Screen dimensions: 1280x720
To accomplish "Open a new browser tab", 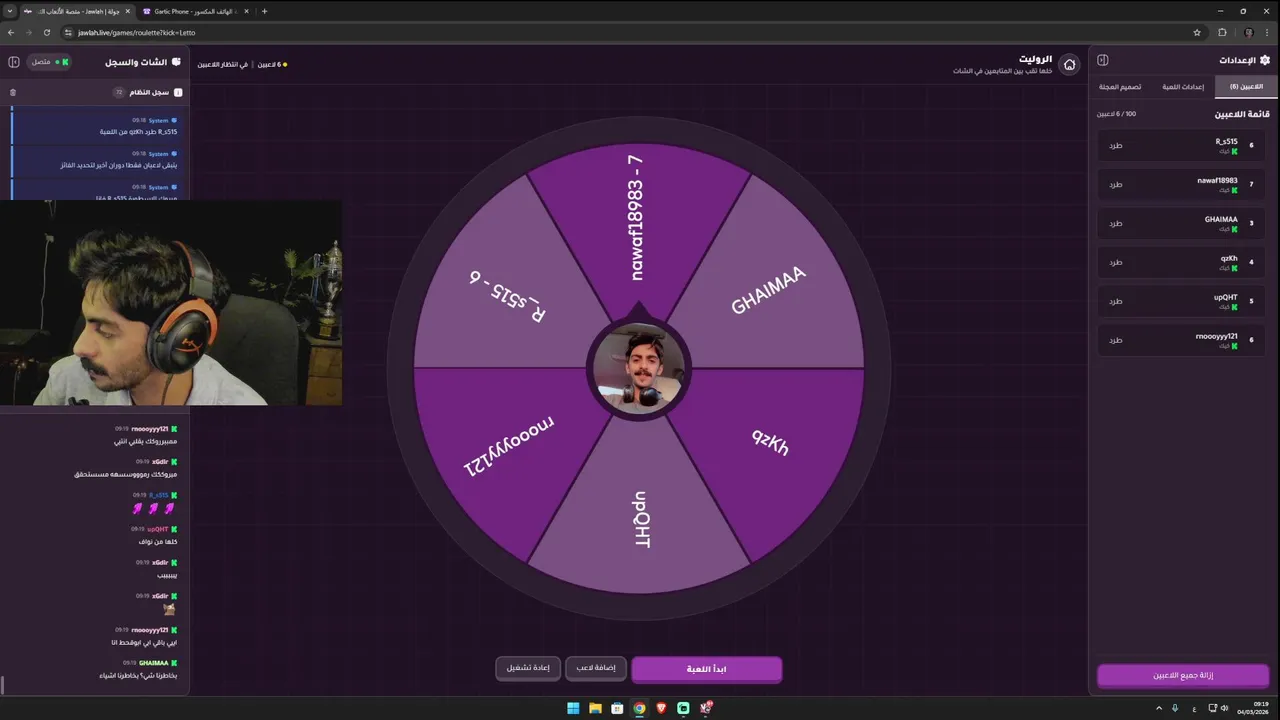I will click(264, 11).
